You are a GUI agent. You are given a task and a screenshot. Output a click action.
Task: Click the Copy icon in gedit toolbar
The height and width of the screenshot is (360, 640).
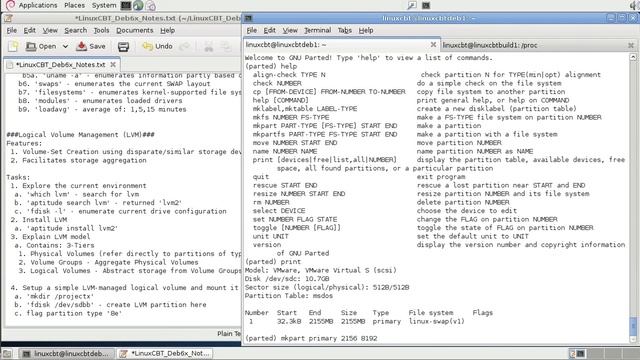[226, 47]
